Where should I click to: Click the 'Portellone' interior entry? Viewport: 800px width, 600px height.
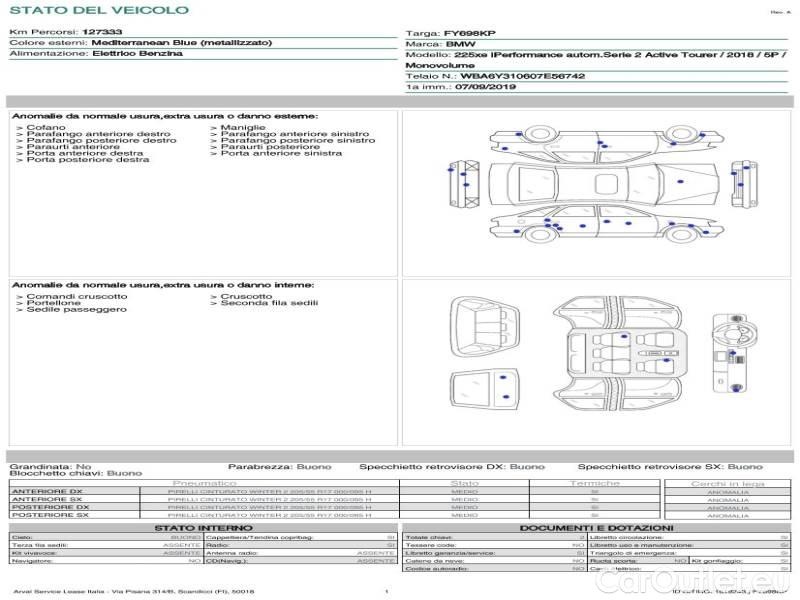[54, 303]
